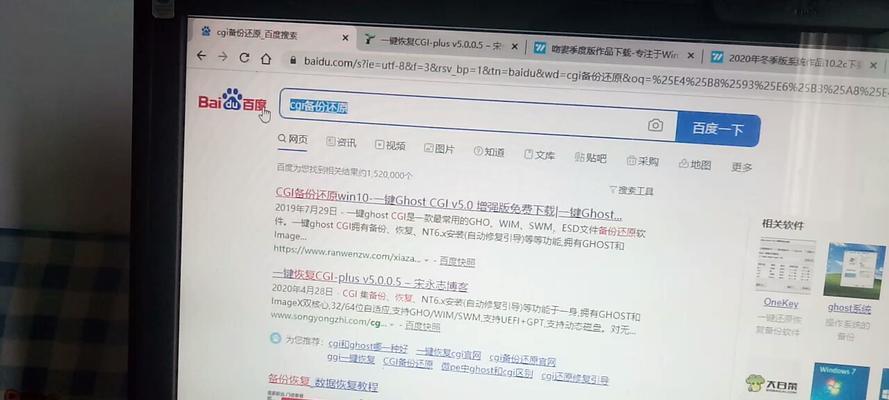Click related search 一键恢复cgi官网
This screenshot has width=889, height=400.
coord(448,353)
